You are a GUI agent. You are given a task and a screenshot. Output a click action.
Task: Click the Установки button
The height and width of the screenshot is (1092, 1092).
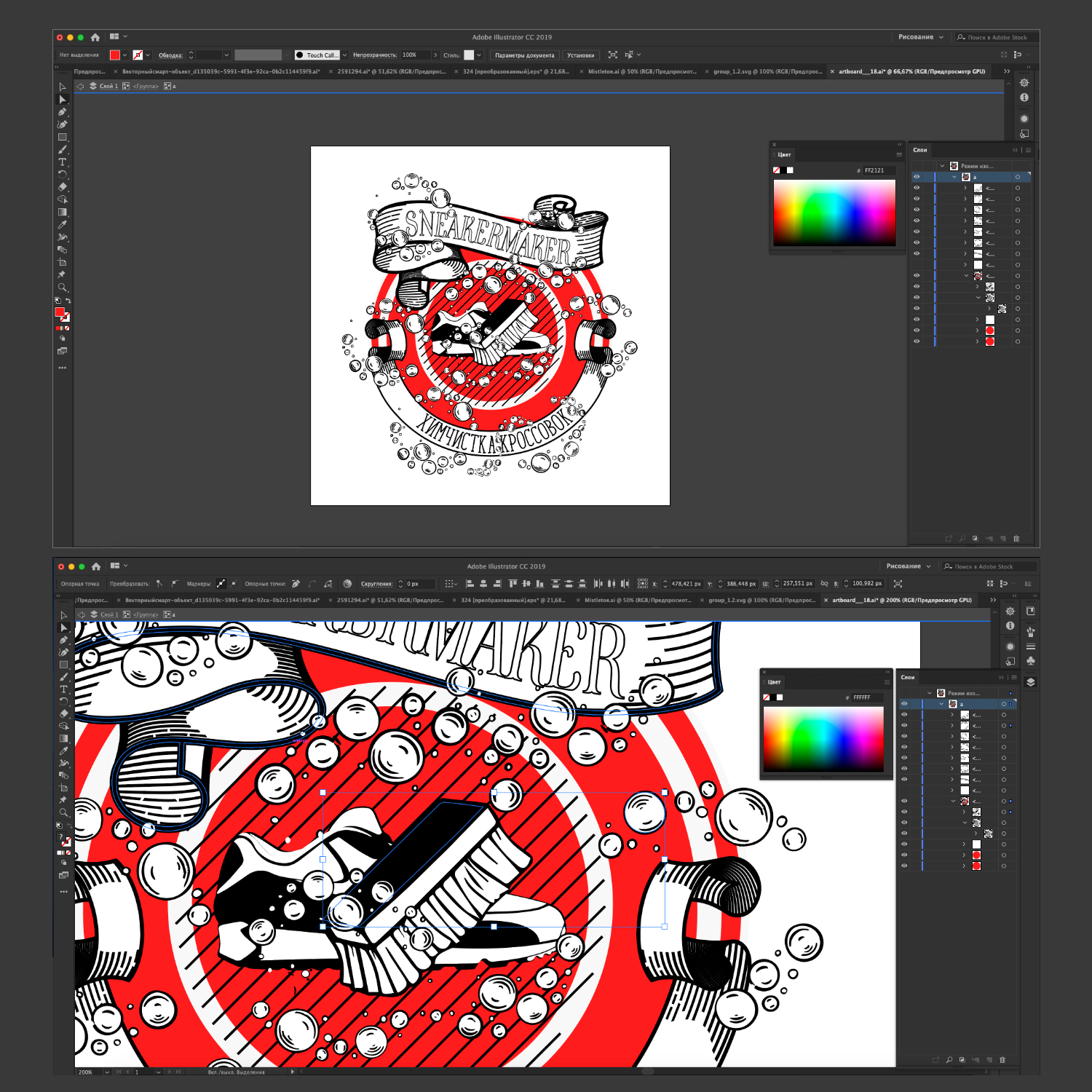click(x=580, y=55)
